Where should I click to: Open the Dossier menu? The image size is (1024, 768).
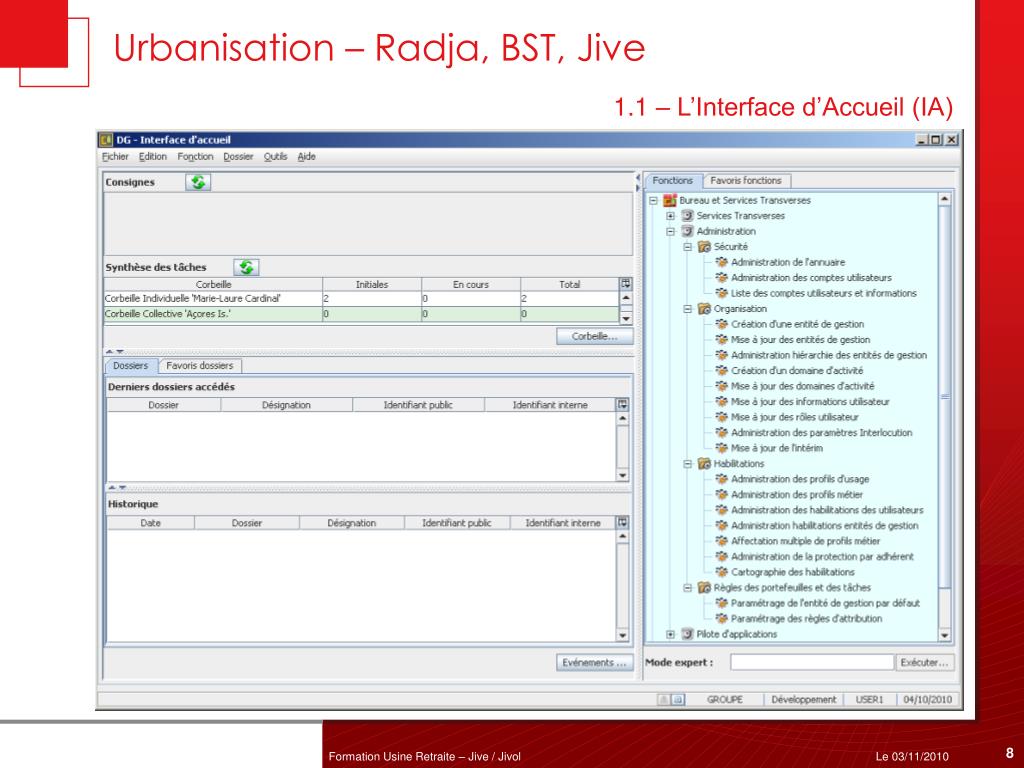238,157
